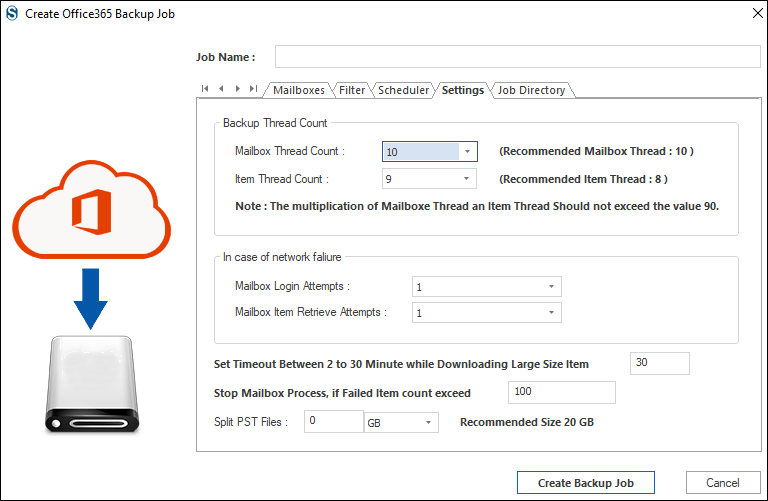Close the Create Office365 Backup Job dialog

click(x=757, y=13)
